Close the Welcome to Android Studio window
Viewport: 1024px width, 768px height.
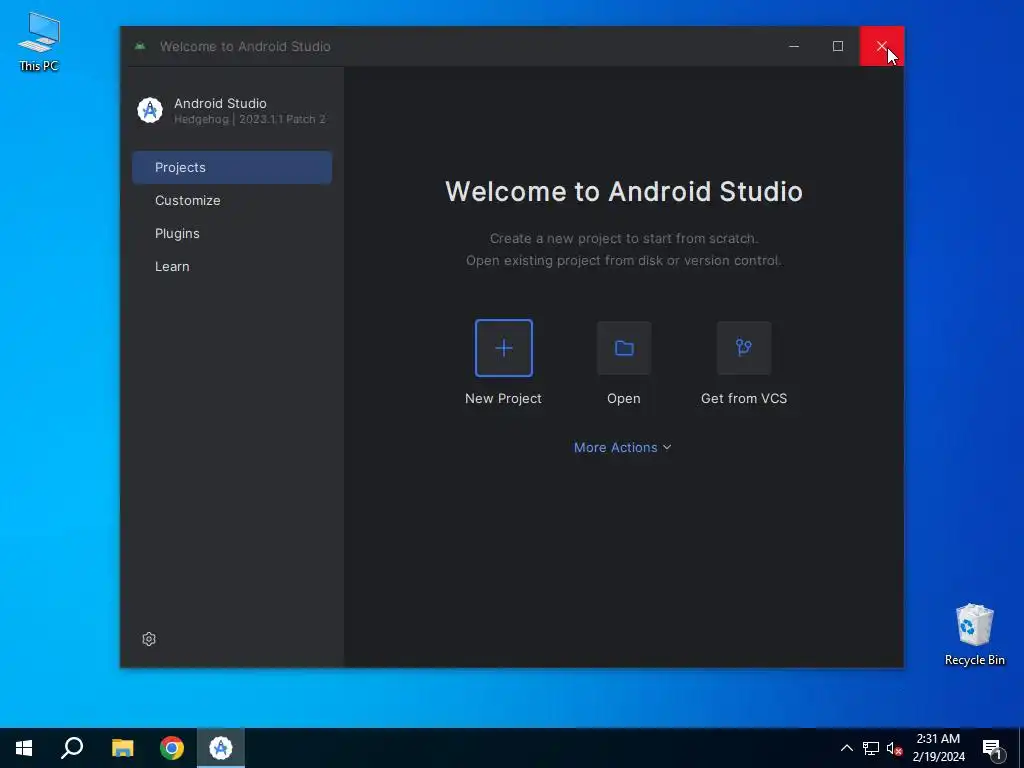coord(882,46)
